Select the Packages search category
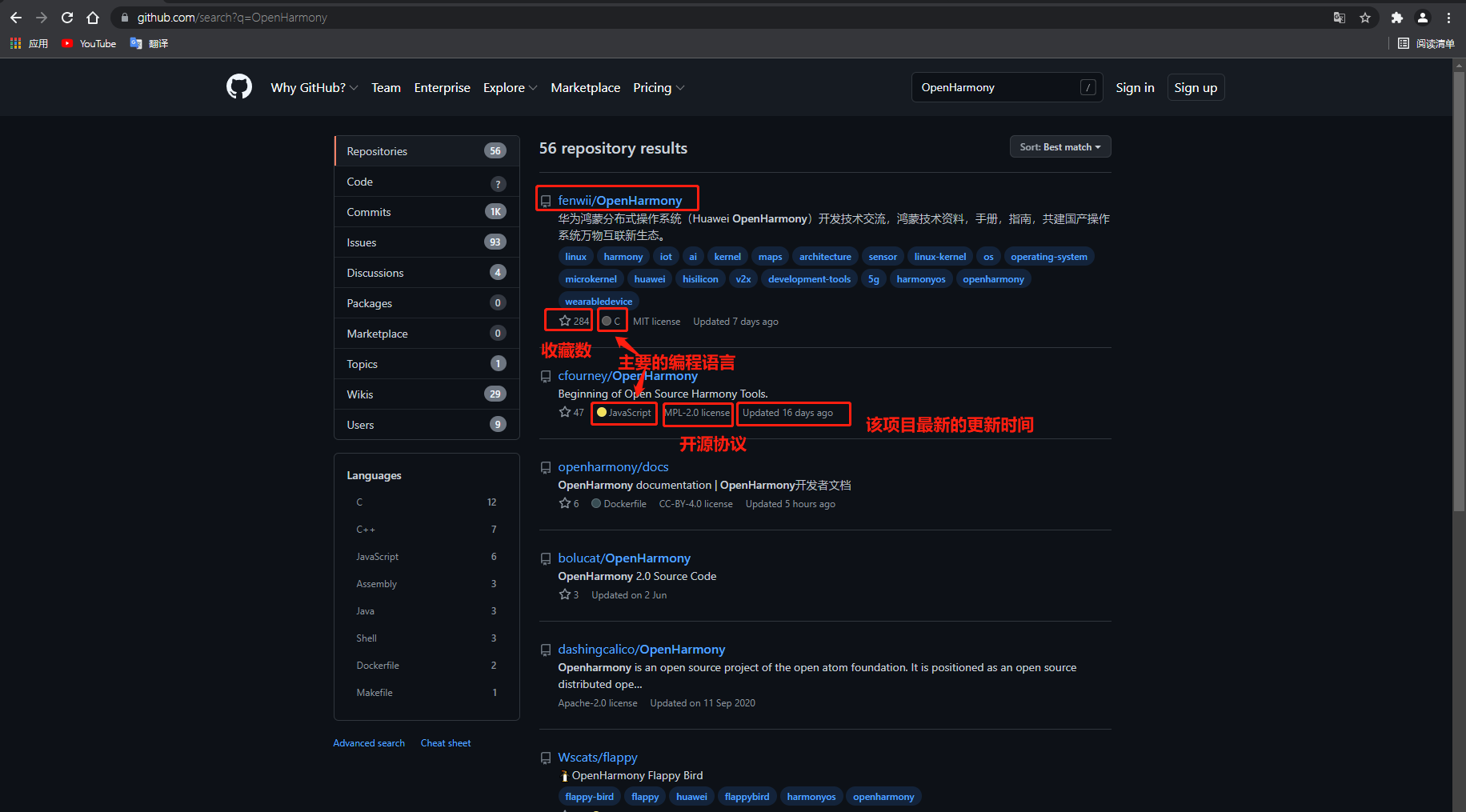The height and width of the screenshot is (812, 1466). [427, 303]
